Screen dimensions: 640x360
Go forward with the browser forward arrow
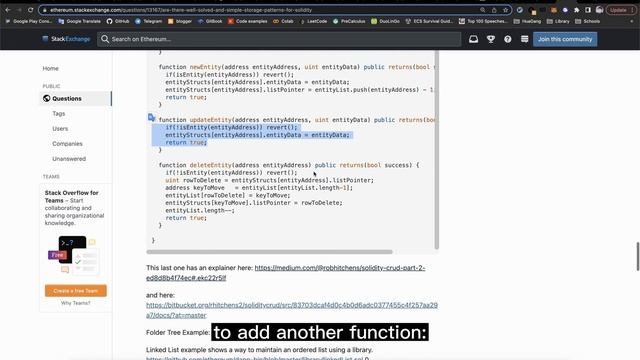point(19,10)
